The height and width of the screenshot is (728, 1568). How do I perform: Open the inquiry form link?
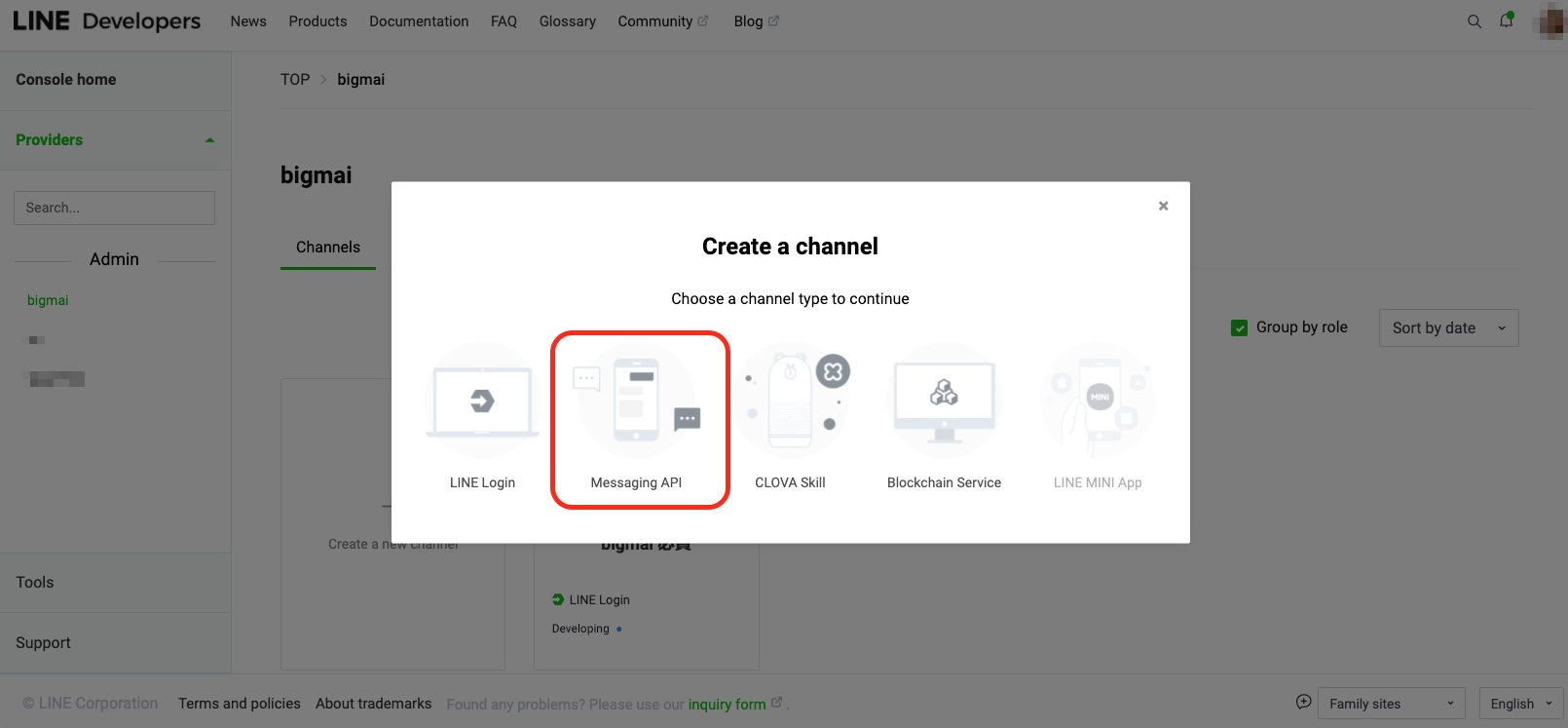click(x=728, y=704)
